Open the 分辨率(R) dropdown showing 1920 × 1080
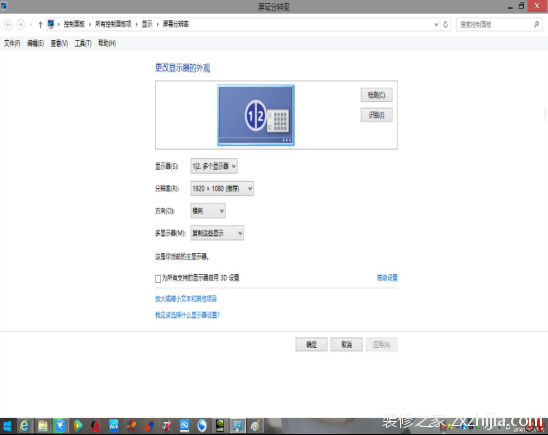 tap(222, 189)
